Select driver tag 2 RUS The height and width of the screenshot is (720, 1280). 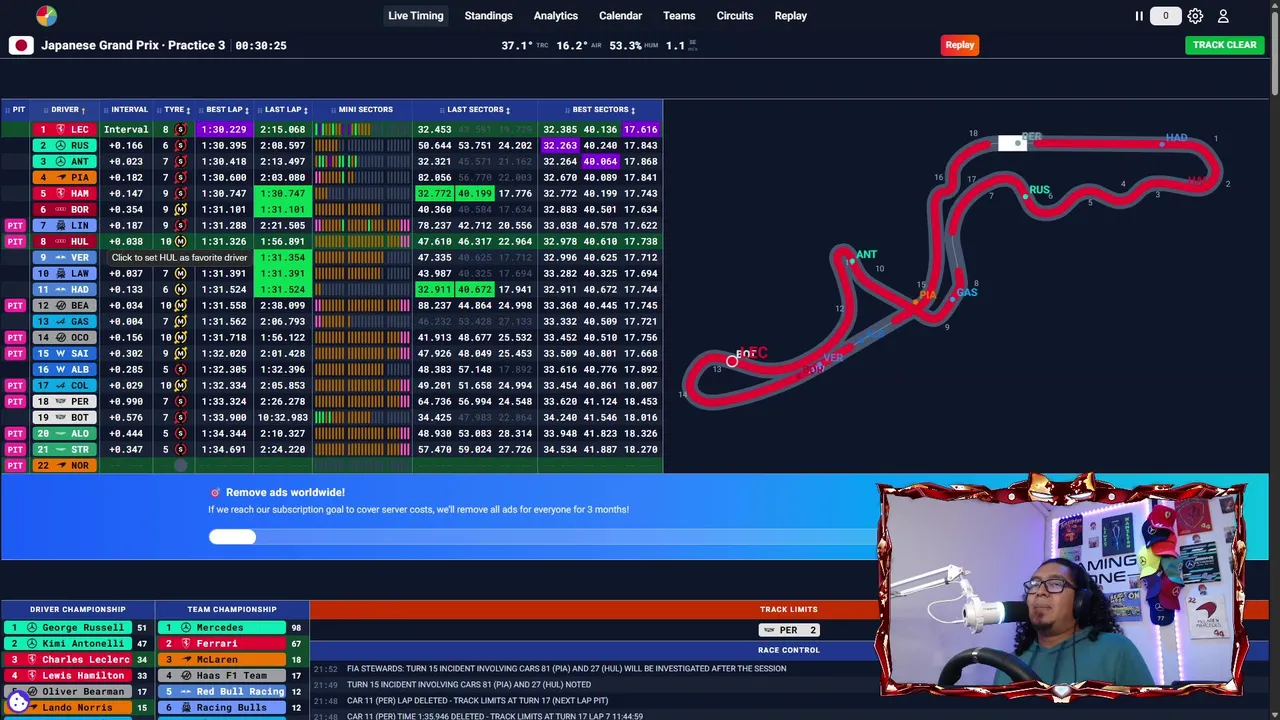[x=65, y=145]
